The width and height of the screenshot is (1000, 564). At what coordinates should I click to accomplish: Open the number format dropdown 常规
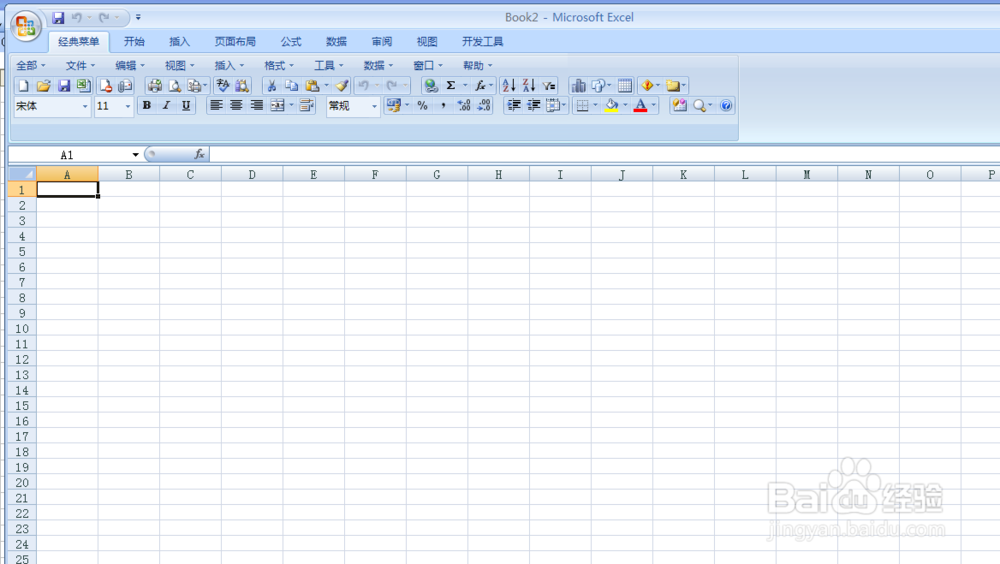tap(374, 107)
